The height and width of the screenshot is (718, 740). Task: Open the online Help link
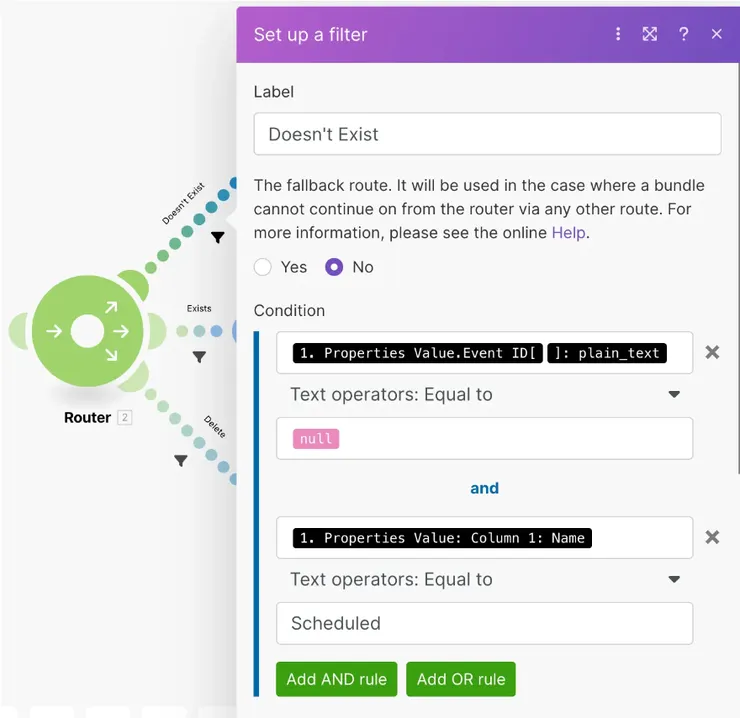tap(568, 233)
